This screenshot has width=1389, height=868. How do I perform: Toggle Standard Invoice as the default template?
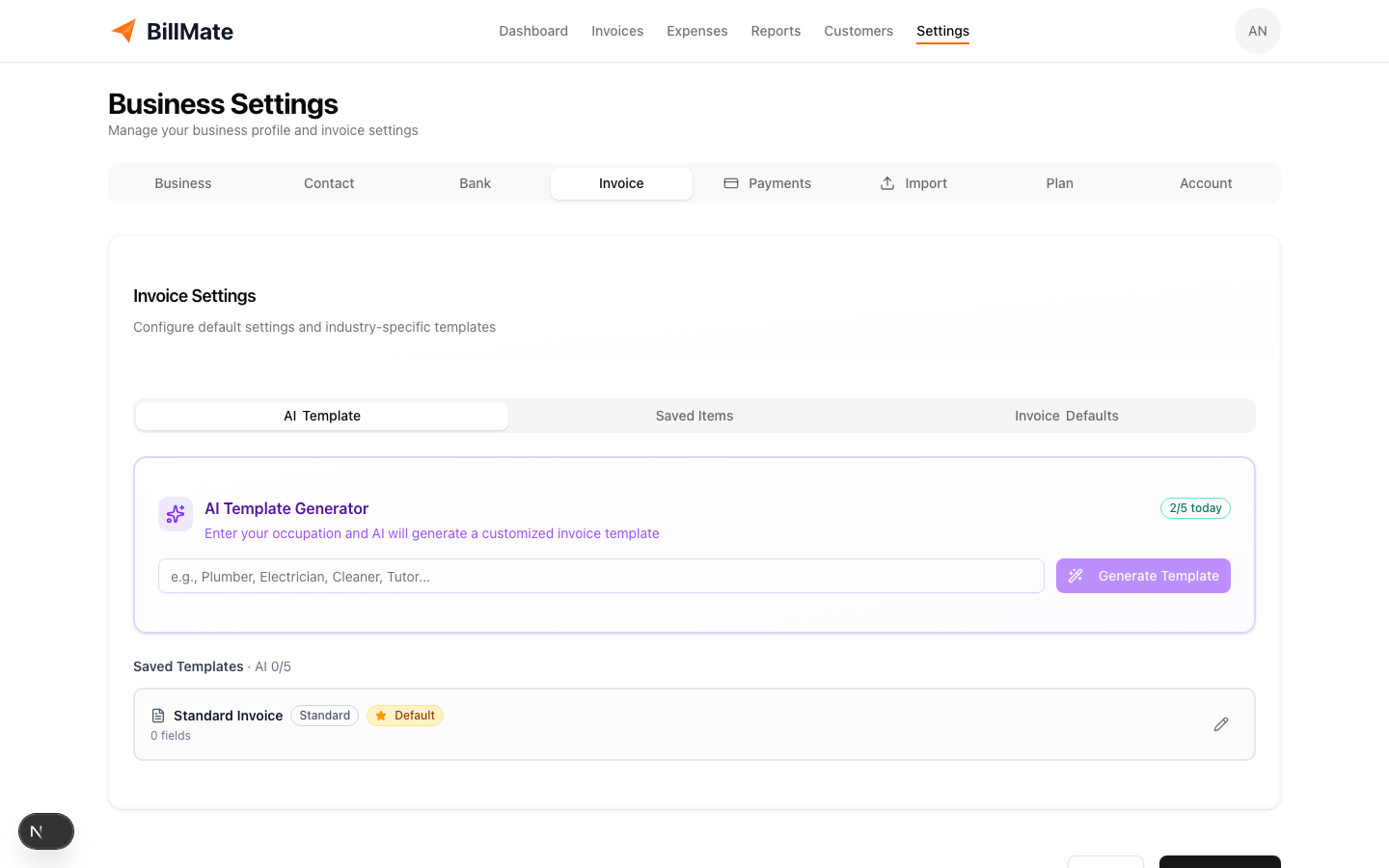click(404, 715)
